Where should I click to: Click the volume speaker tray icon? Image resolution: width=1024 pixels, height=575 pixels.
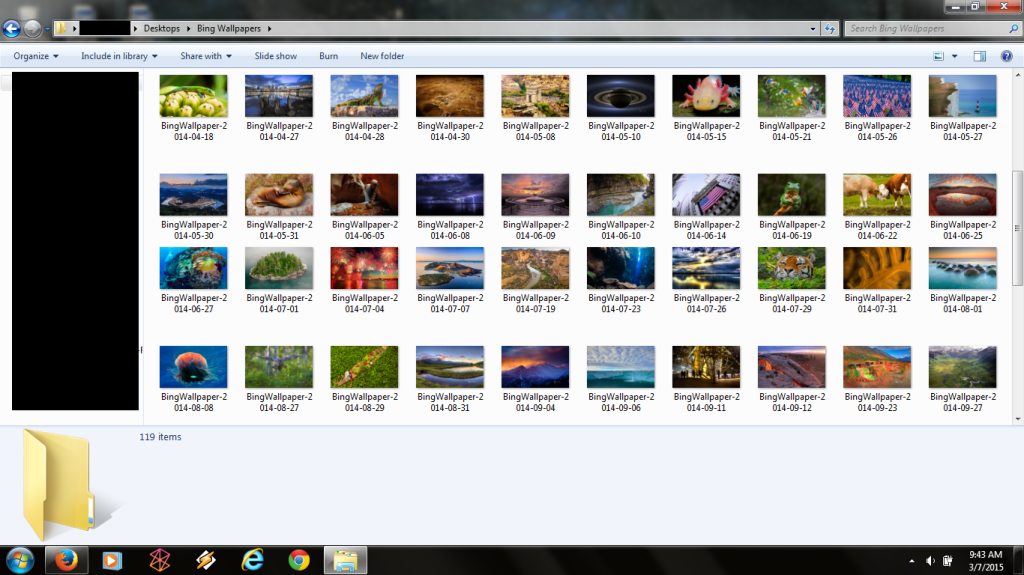930,561
